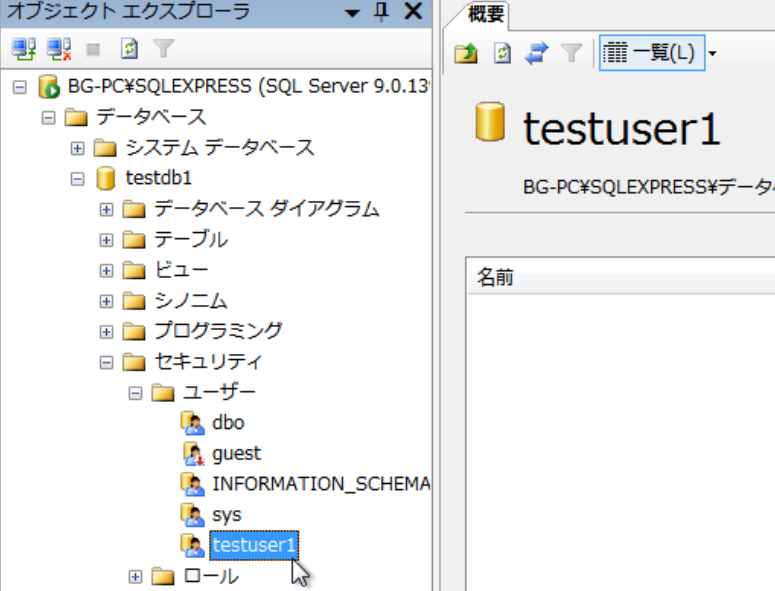Screen dimensions: 775x591
Task: Refresh the Summary pane
Action: [502, 53]
